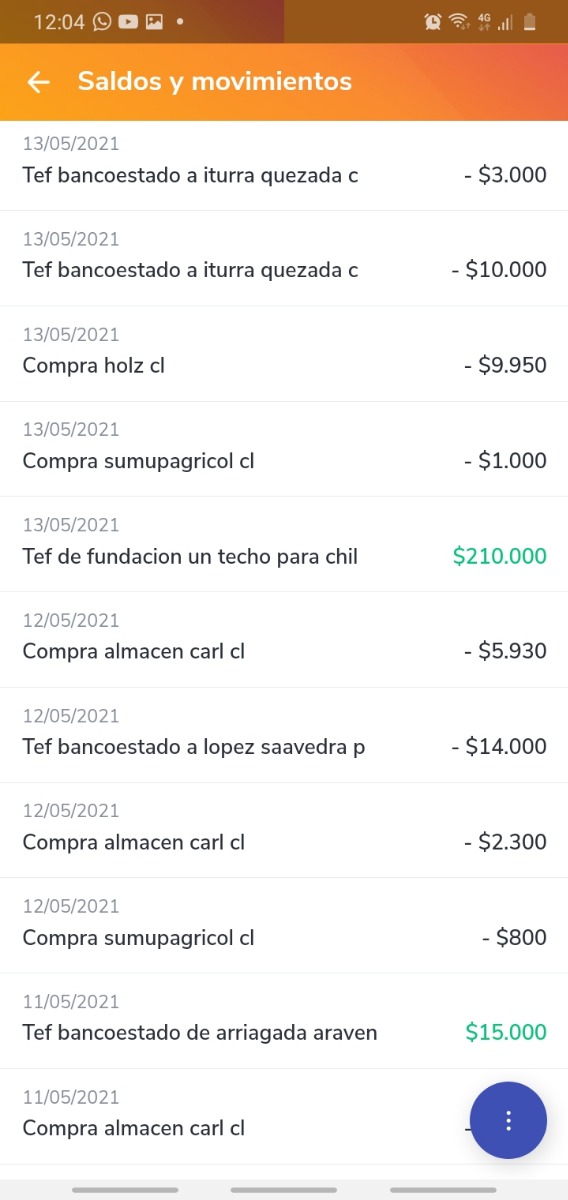Tap the gallery image notification icon
568x1200 pixels.
154,21
